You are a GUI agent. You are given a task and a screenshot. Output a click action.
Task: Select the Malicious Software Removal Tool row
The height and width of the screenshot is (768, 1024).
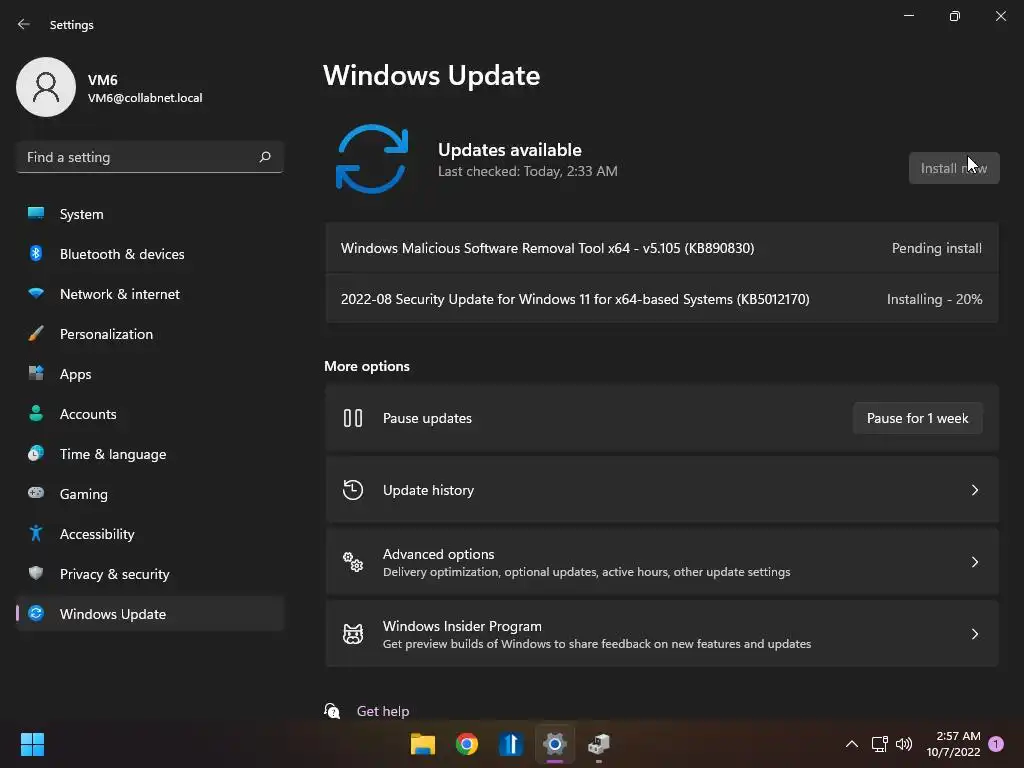(x=662, y=248)
